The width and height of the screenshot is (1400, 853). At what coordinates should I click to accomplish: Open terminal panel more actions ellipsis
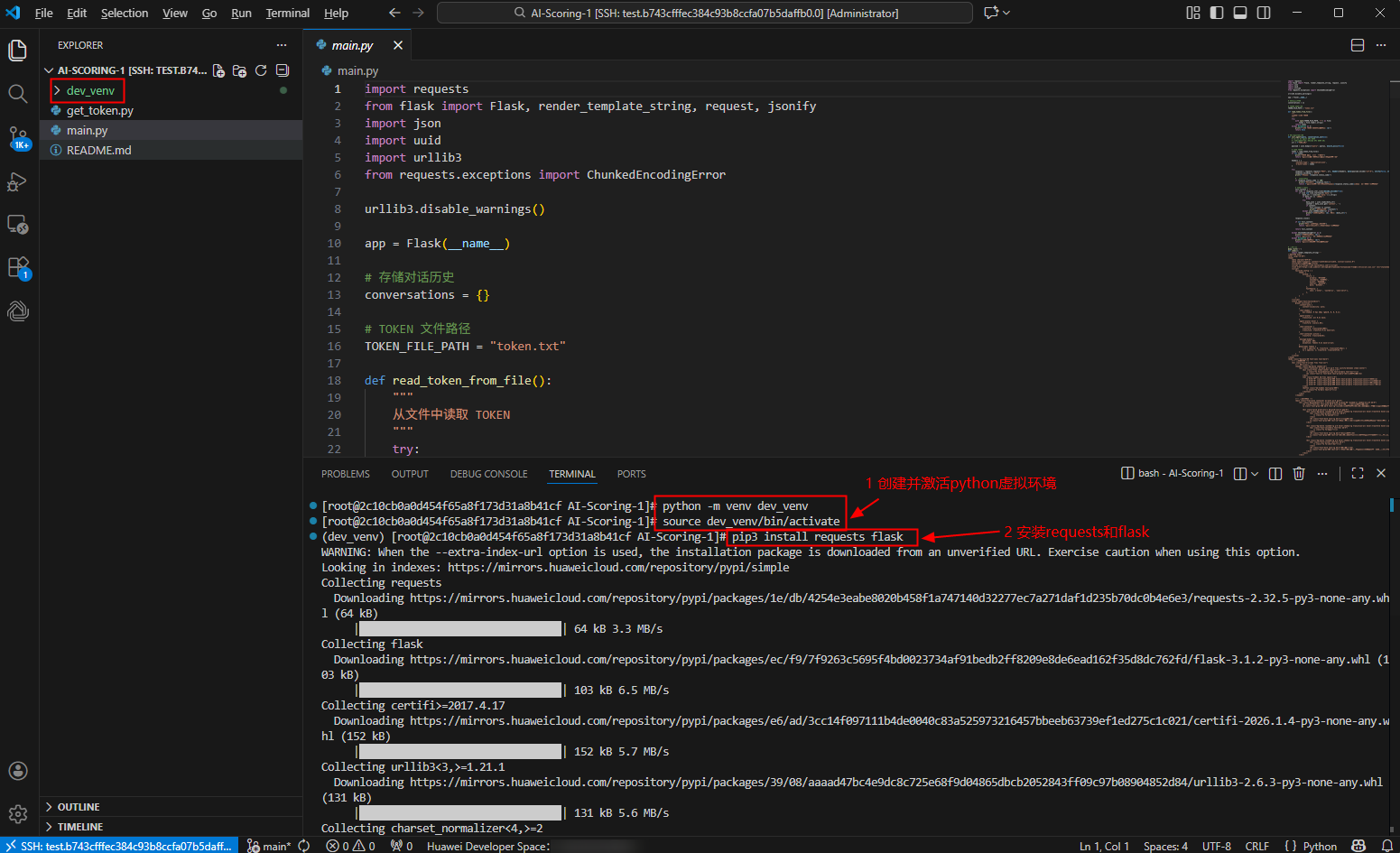click(1322, 473)
